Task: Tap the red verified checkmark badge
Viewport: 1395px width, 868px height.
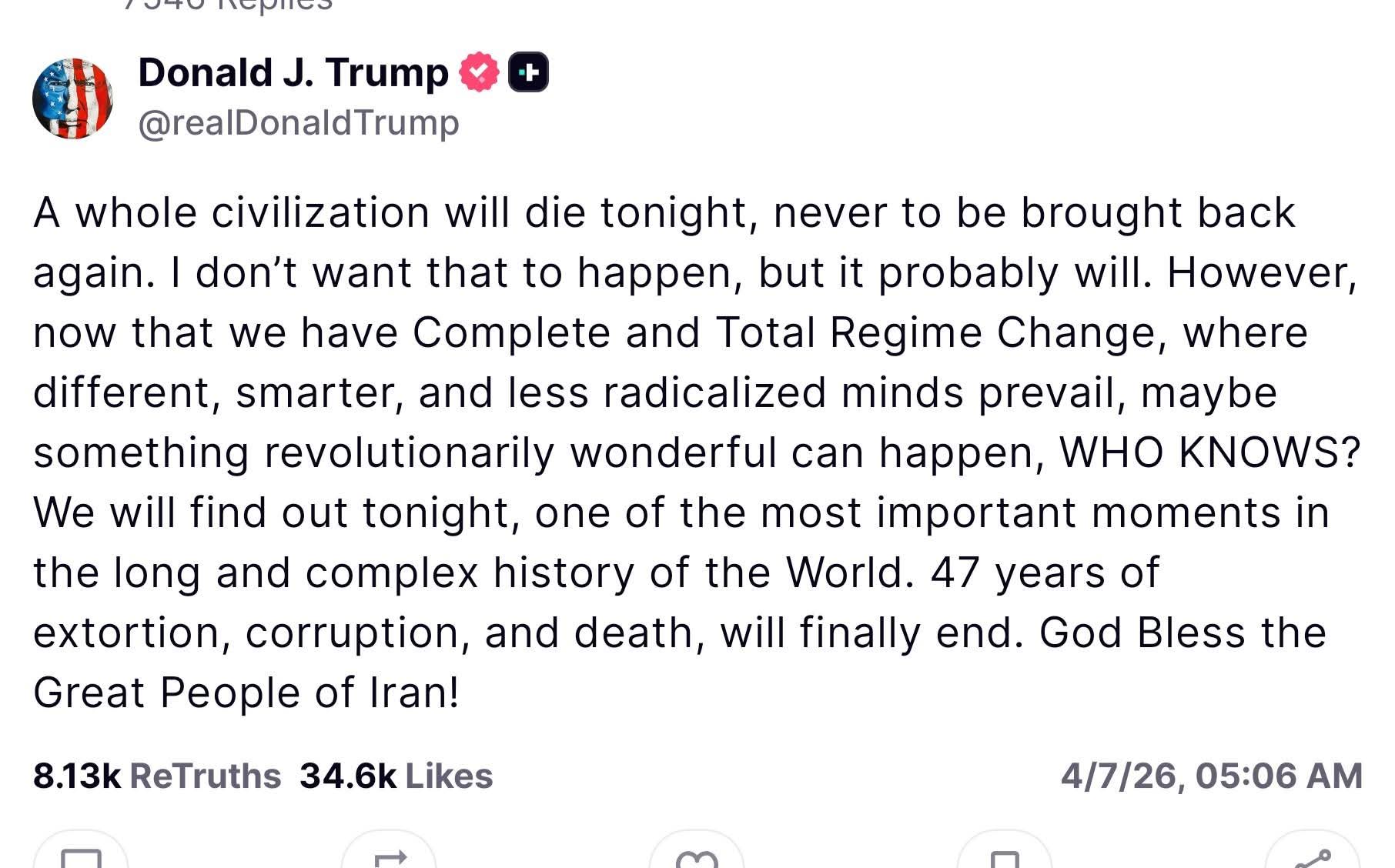Action: [479, 72]
